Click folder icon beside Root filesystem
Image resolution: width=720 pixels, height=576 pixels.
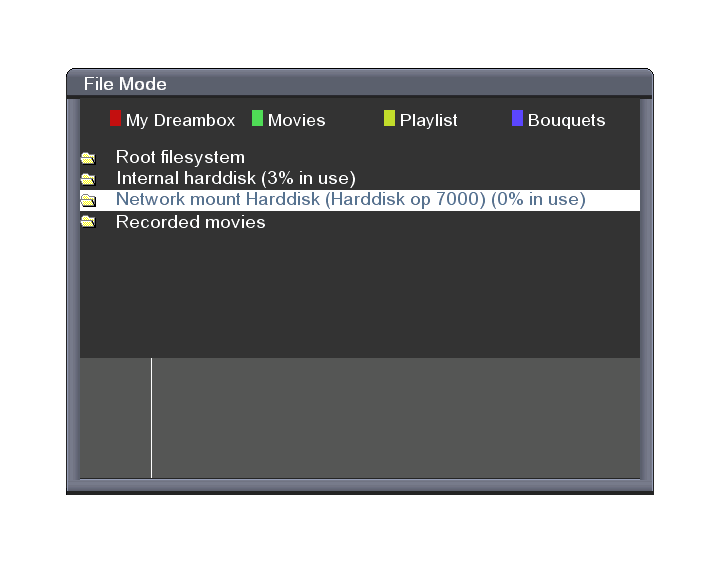(x=88, y=158)
